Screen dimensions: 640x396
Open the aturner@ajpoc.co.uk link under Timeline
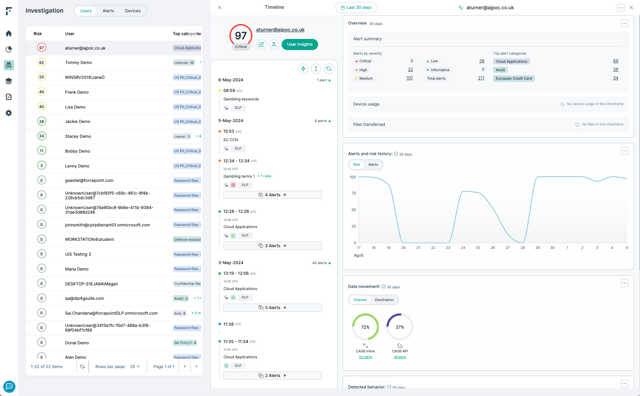(280, 29)
